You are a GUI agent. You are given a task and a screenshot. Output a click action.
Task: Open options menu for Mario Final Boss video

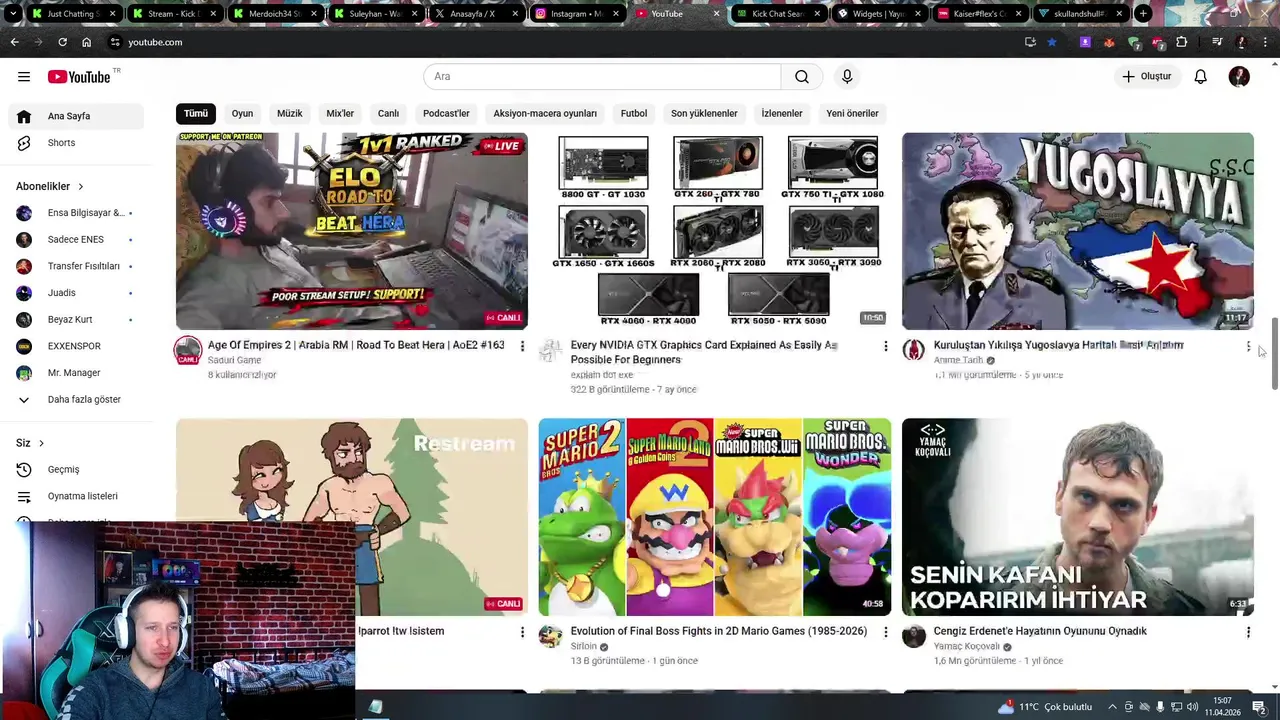tap(885, 632)
